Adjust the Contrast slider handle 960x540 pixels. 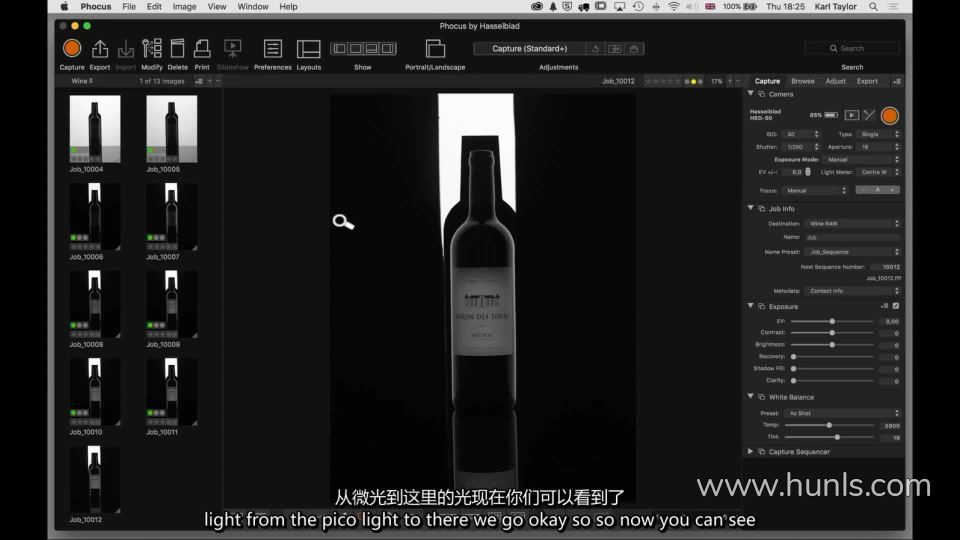coord(832,332)
